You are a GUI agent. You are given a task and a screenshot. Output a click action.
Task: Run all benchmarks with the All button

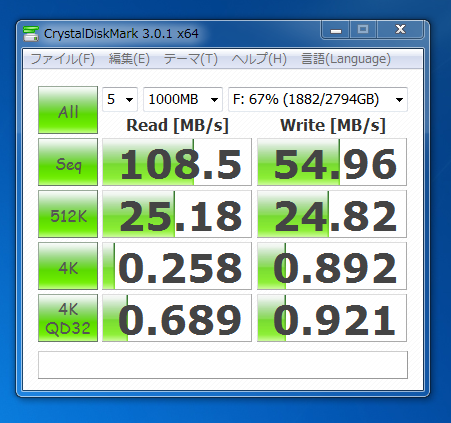pos(68,110)
